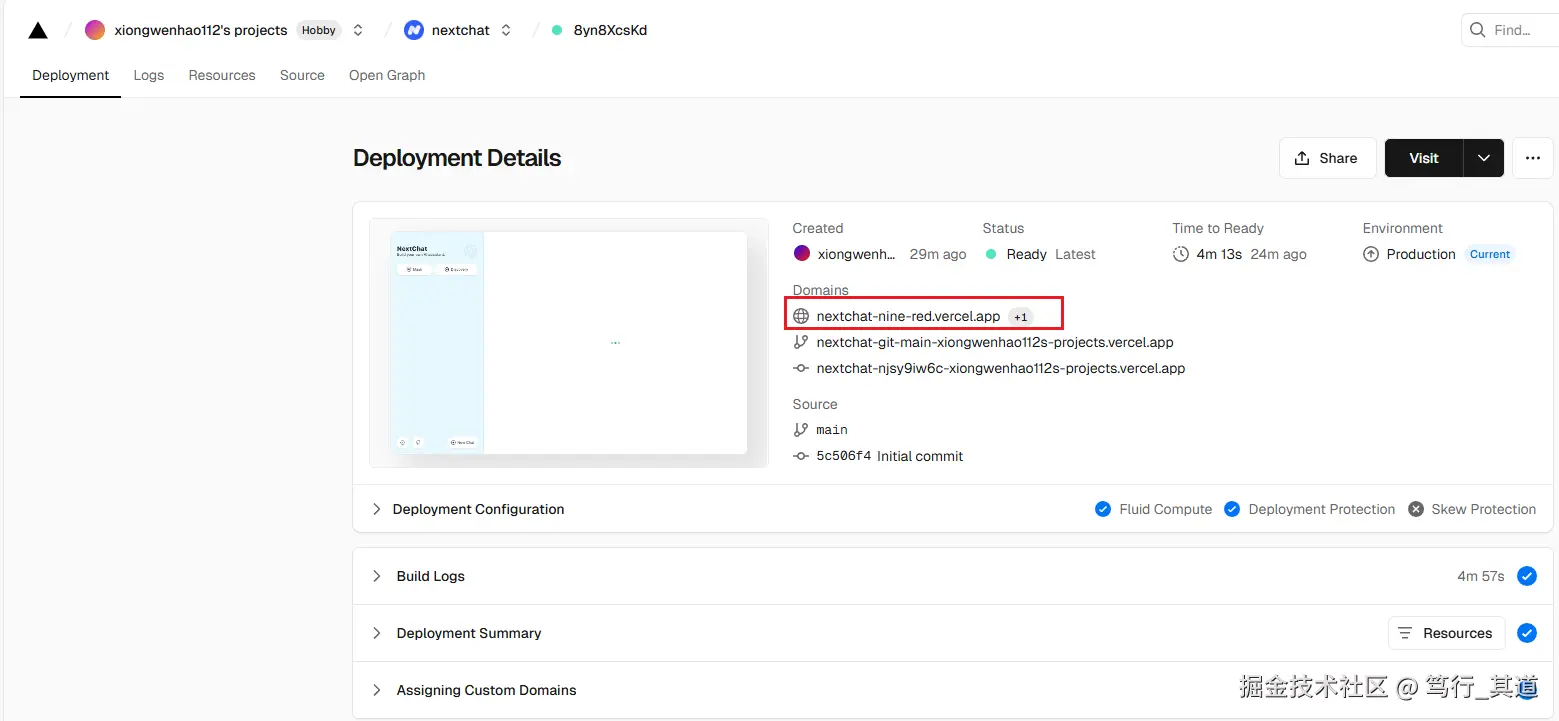Click the xiongwenhao112 account avatar
Viewport: 1559px width, 721px height.
95,30
